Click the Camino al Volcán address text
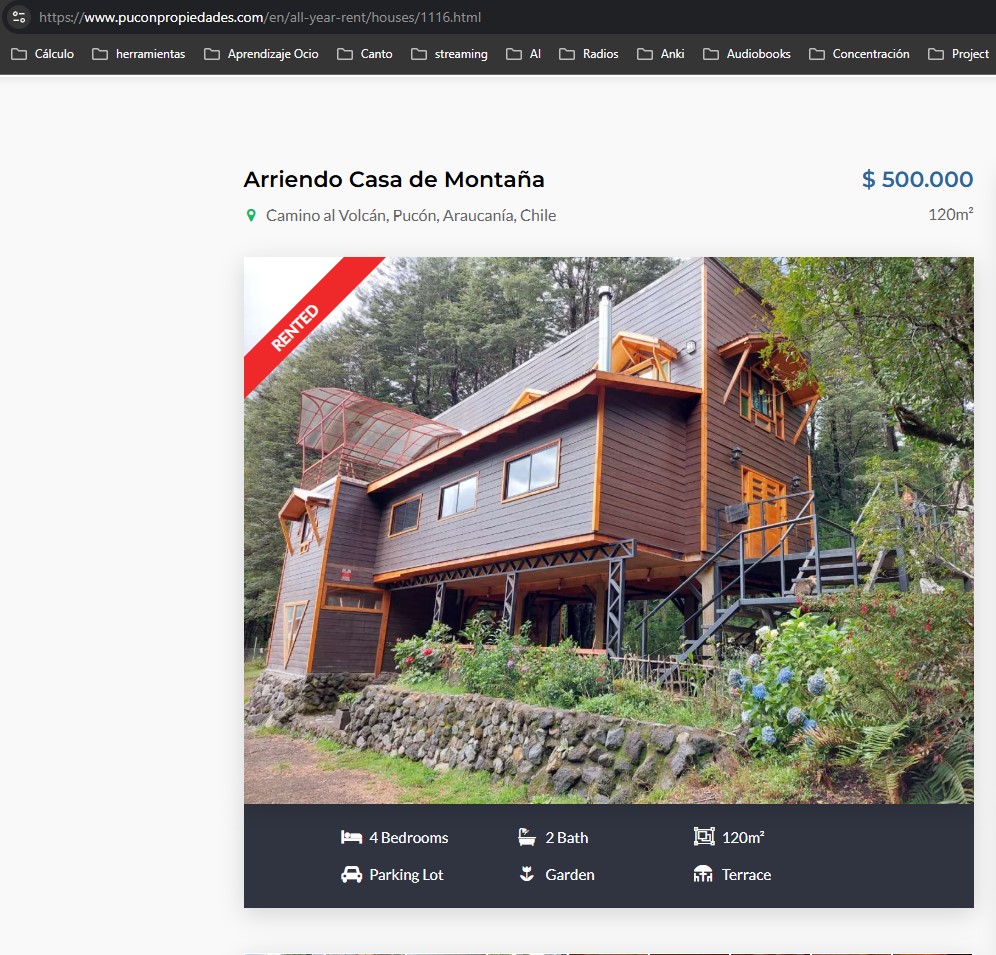Image resolution: width=996 pixels, height=955 pixels. (x=410, y=215)
